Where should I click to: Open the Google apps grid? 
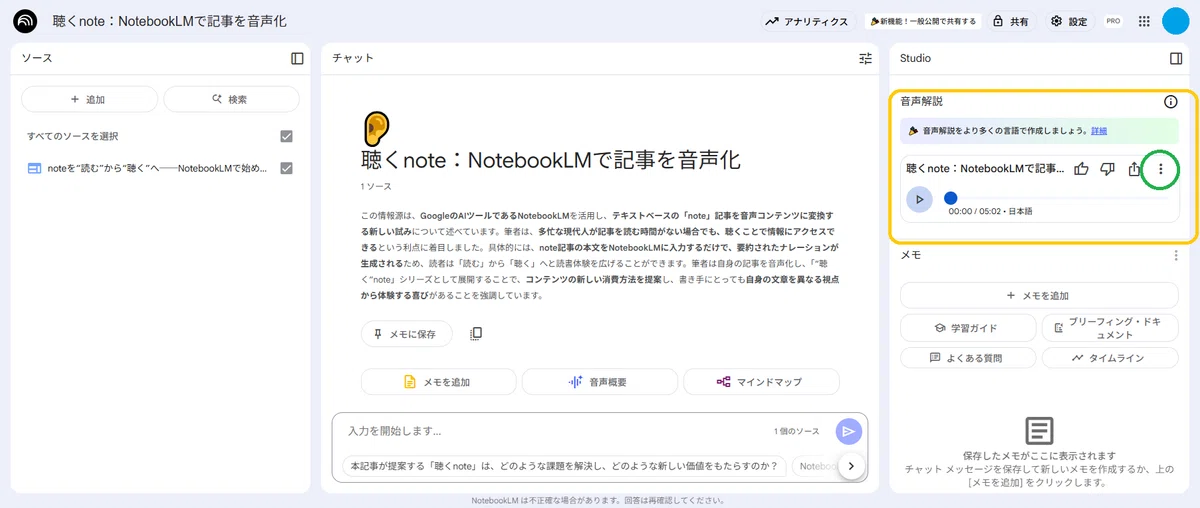(1144, 21)
